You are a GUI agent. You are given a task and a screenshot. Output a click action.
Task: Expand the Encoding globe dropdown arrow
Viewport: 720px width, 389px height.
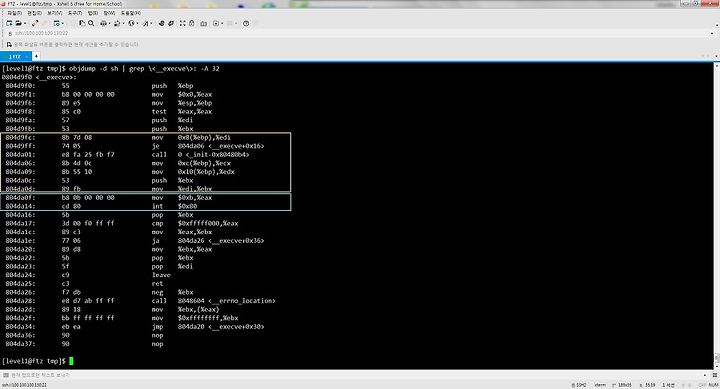(x=137, y=23)
